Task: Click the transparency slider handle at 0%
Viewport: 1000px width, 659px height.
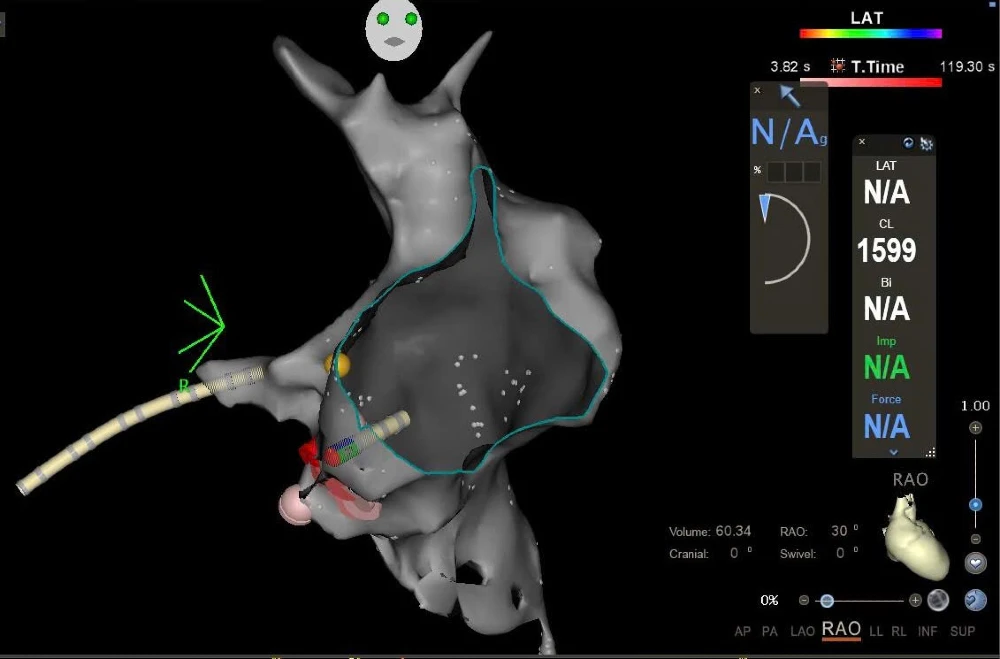Action: click(x=826, y=600)
